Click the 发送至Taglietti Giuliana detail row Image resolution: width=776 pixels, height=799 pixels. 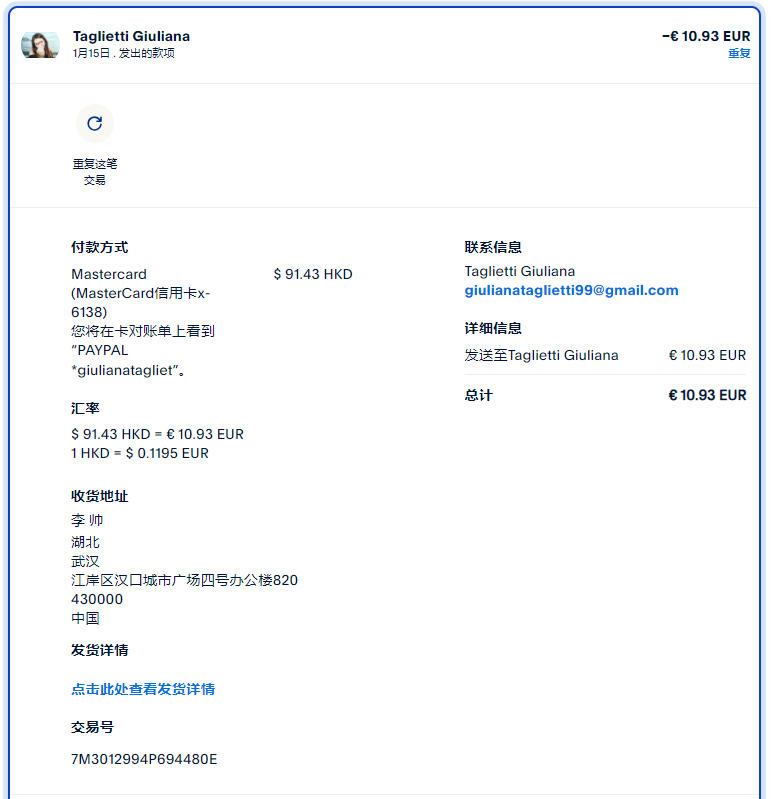pos(605,355)
